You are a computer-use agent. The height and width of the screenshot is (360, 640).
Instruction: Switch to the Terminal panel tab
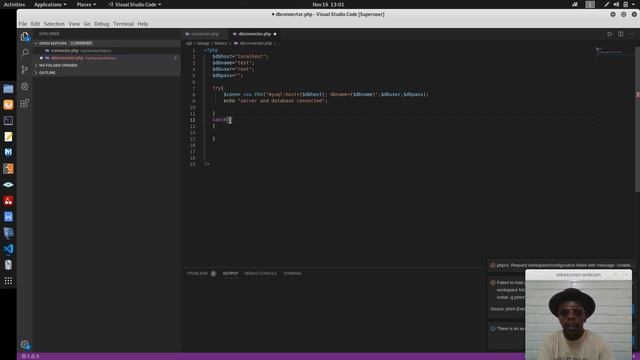pos(292,273)
